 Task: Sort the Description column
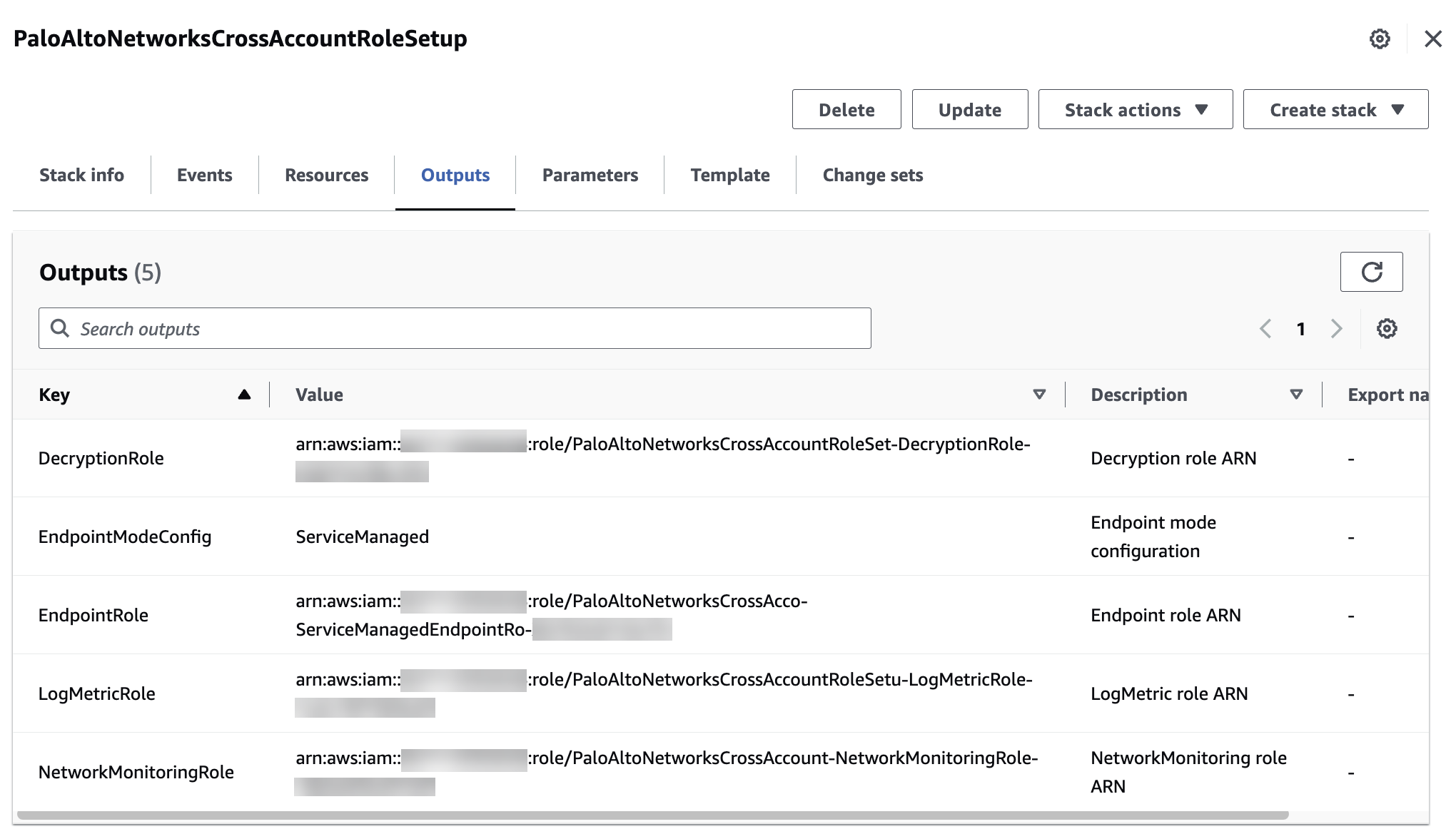click(1296, 395)
